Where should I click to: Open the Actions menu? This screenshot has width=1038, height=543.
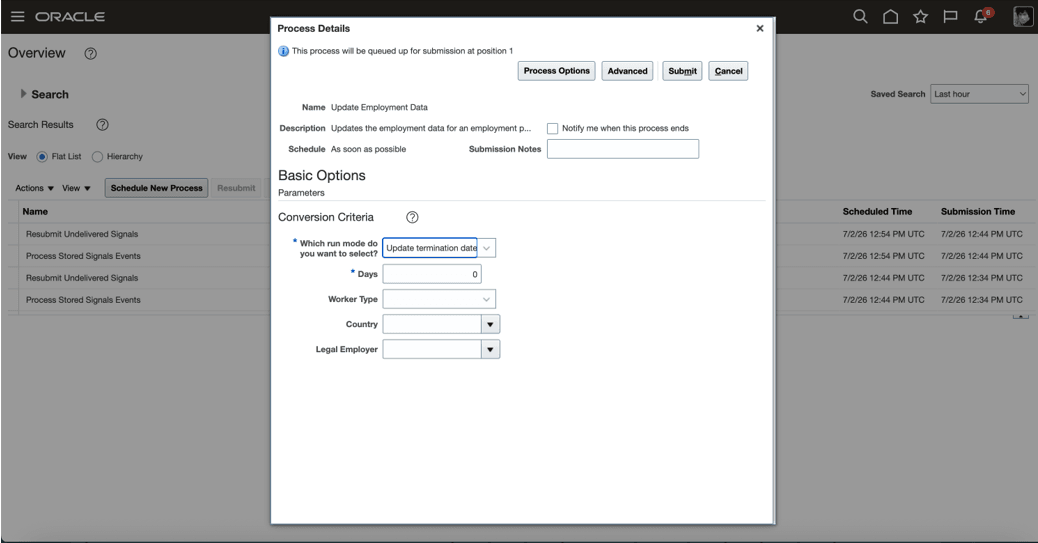click(34, 188)
